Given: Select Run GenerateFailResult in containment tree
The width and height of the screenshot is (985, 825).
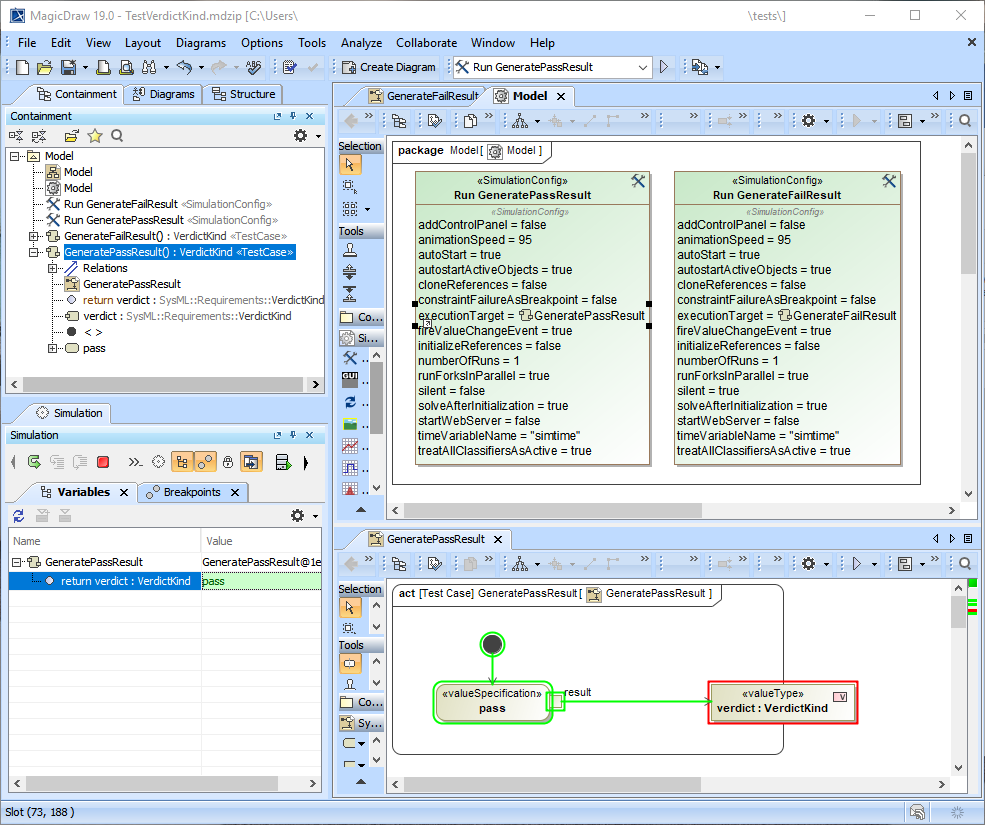Looking at the screenshot, I should tap(120, 204).
